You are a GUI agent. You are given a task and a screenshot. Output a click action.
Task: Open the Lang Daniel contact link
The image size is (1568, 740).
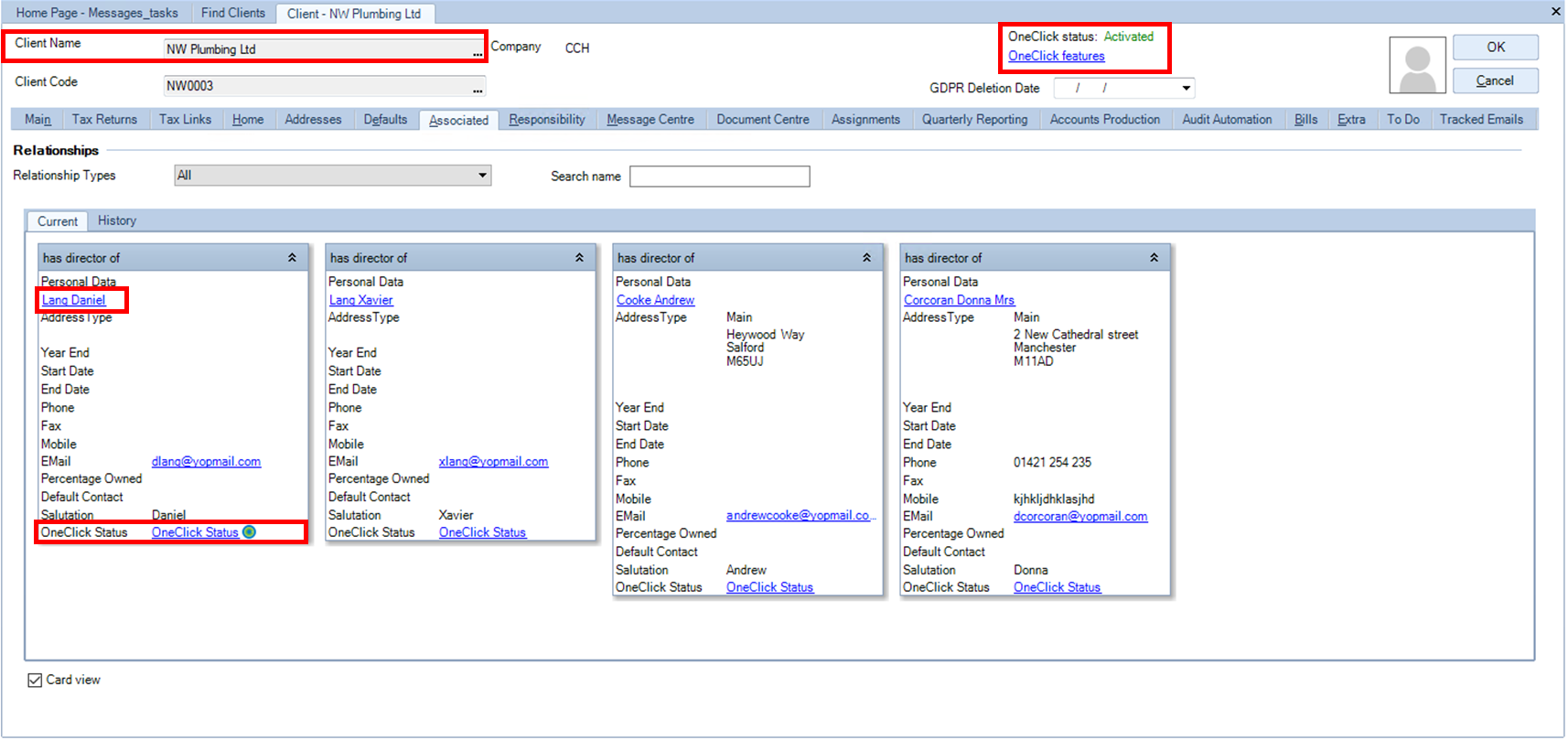coord(73,300)
